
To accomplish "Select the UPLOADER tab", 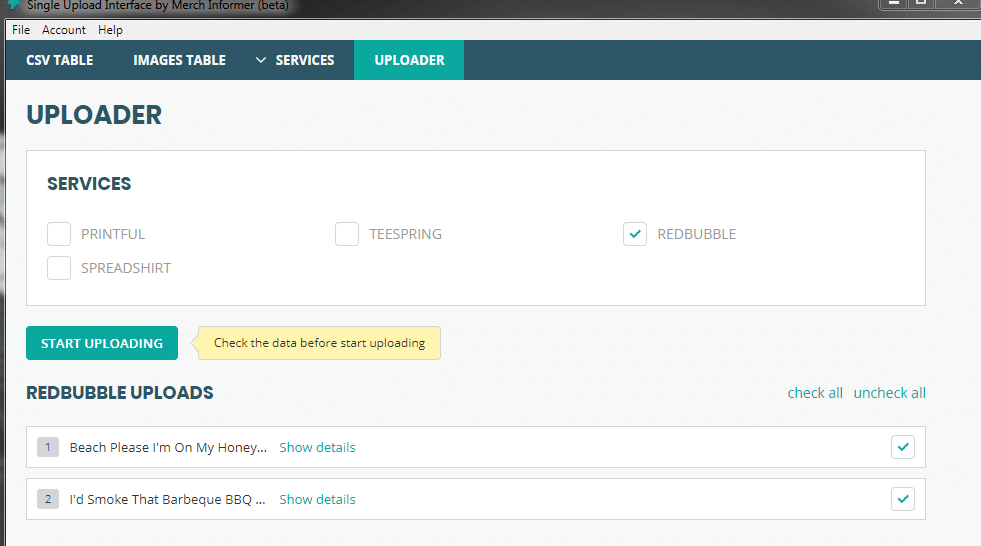I will (x=409, y=60).
